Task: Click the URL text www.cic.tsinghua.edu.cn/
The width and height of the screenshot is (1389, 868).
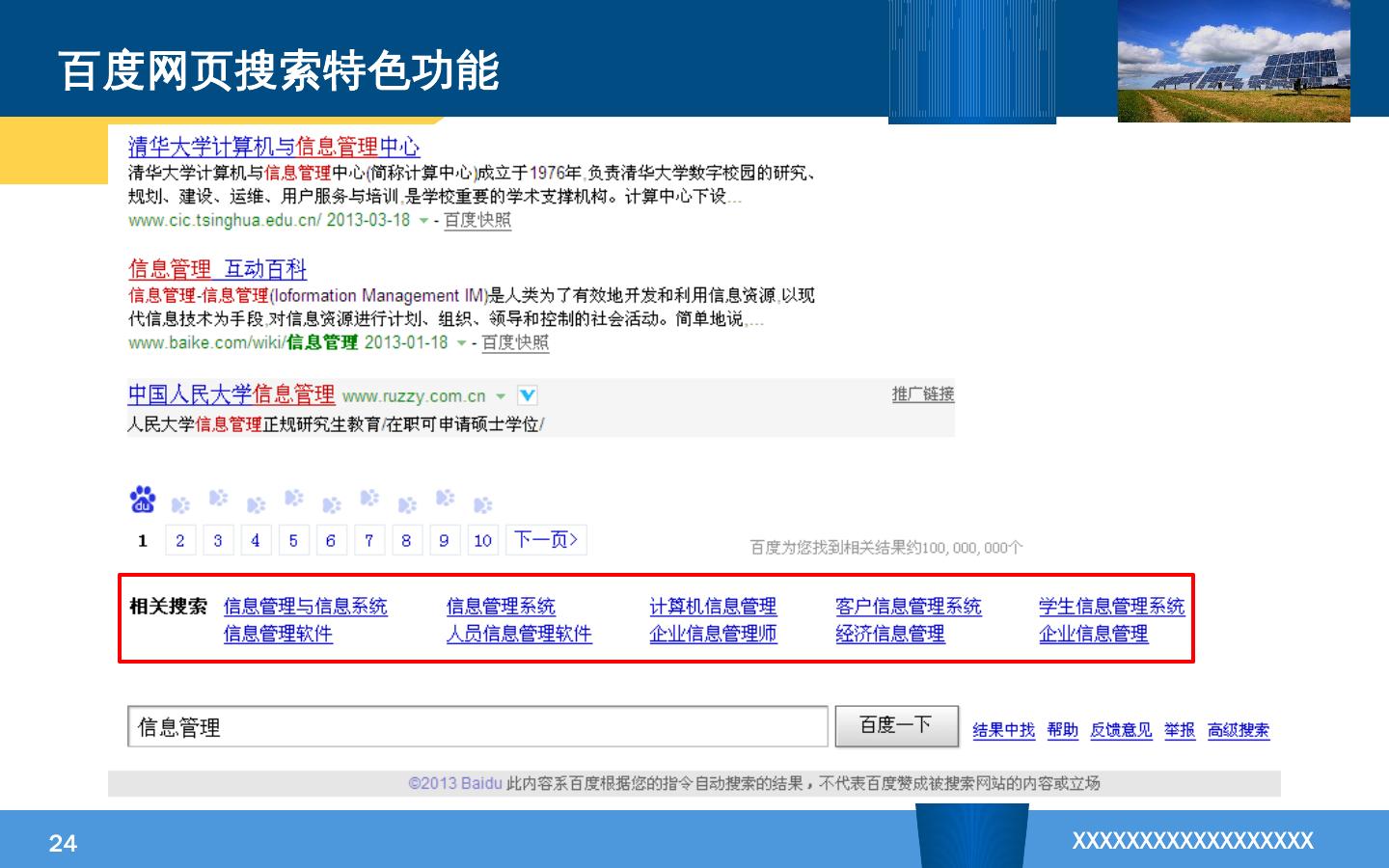Action: point(225,221)
